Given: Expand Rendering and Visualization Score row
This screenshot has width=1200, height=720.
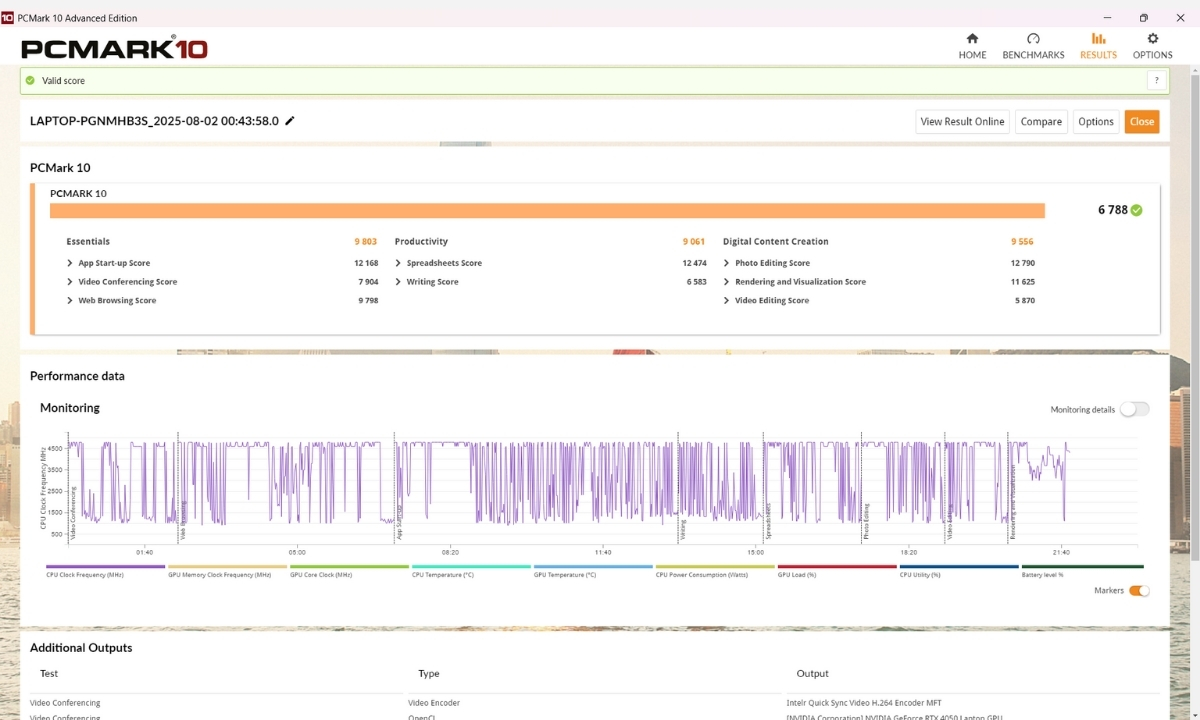Looking at the screenshot, I should coord(794,282).
